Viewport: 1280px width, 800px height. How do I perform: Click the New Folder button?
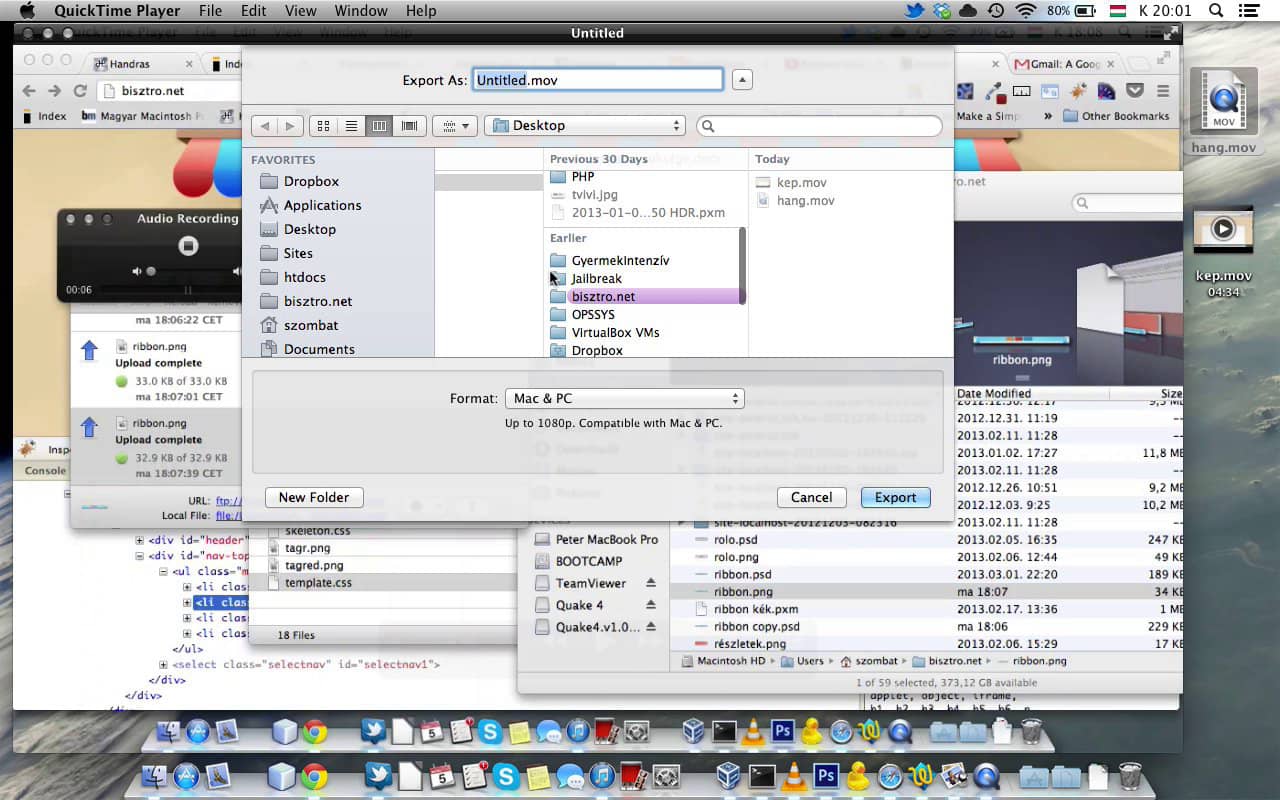(314, 497)
